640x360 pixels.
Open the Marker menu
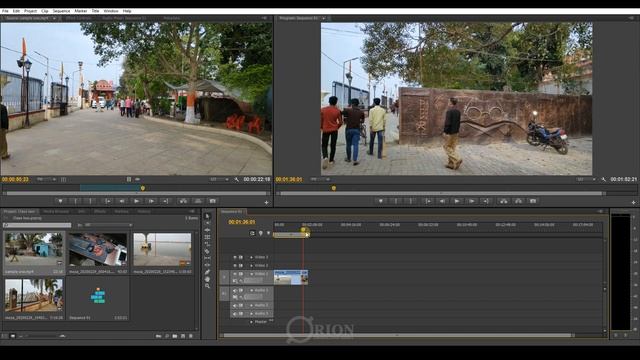coord(81,11)
